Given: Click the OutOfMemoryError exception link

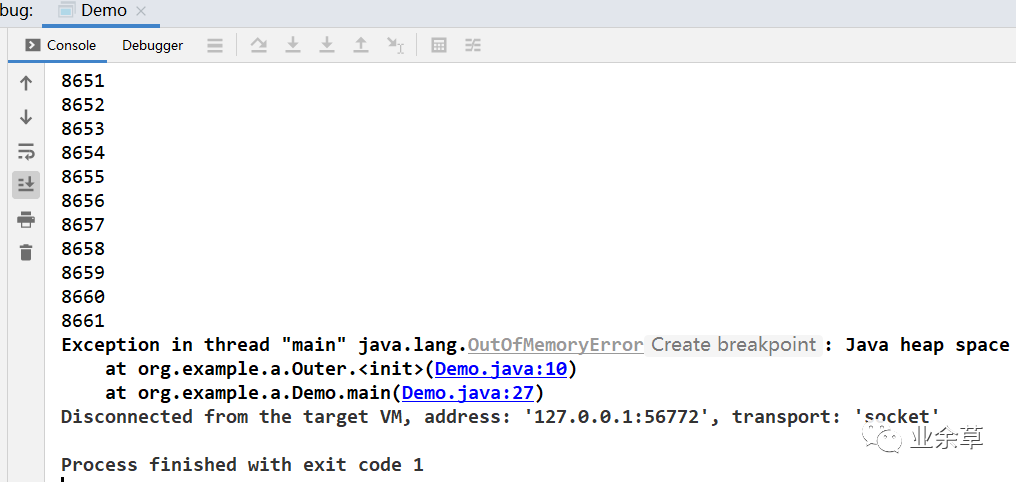Looking at the screenshot, I should [x=555, y=345].
